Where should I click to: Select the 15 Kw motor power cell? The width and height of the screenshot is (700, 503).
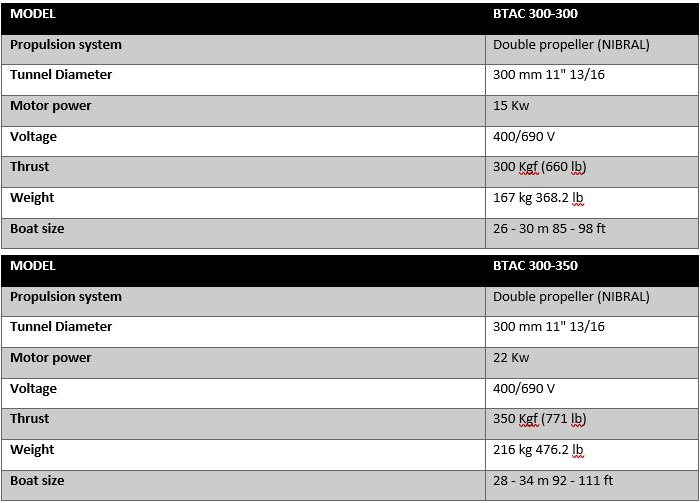[x=511, y=106]
